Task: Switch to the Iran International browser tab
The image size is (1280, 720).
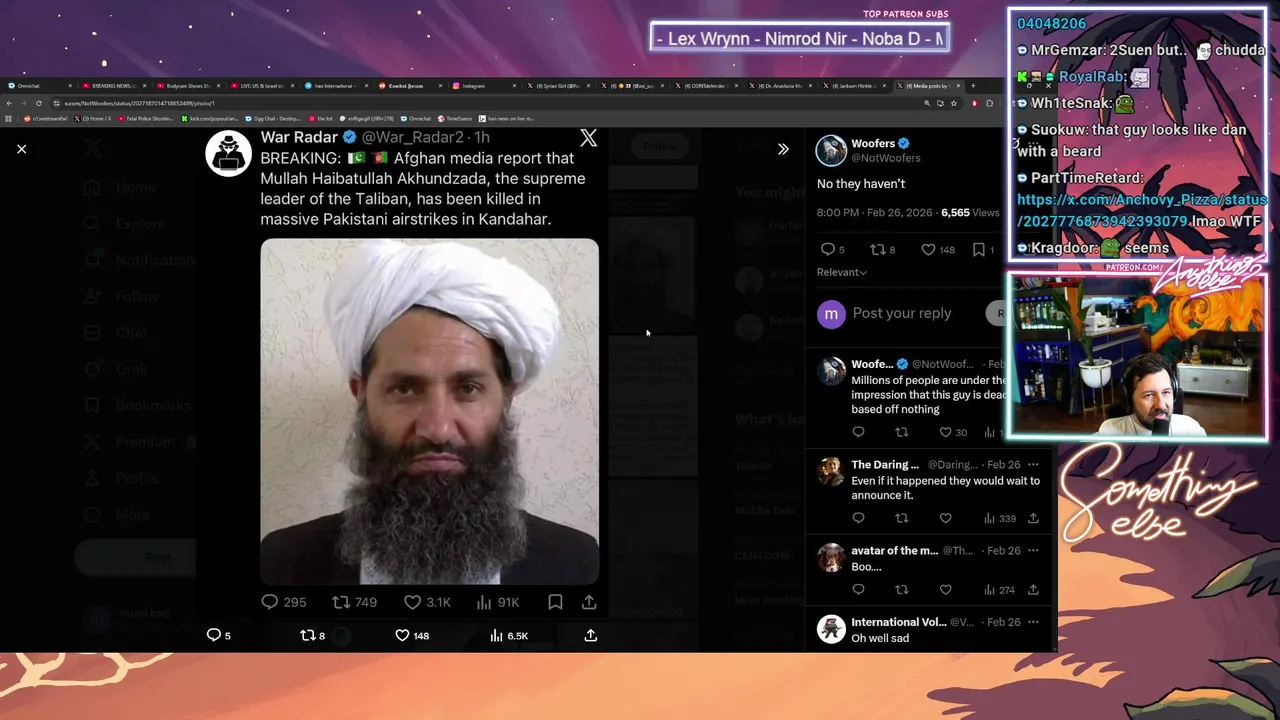Action: click(336, 86)
